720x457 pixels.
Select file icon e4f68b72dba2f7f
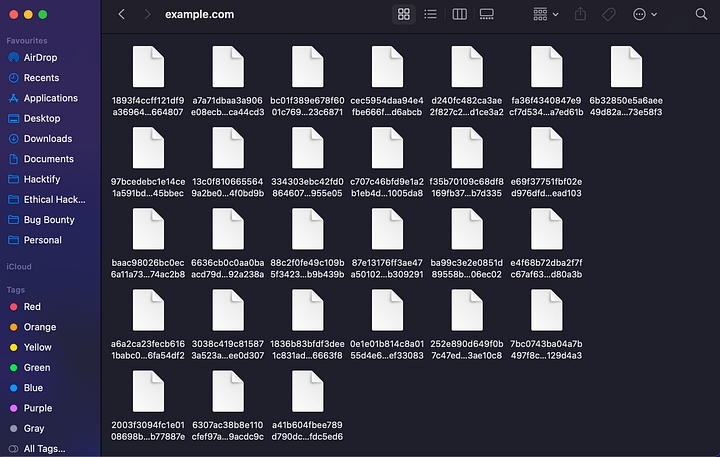pos(546,229)
